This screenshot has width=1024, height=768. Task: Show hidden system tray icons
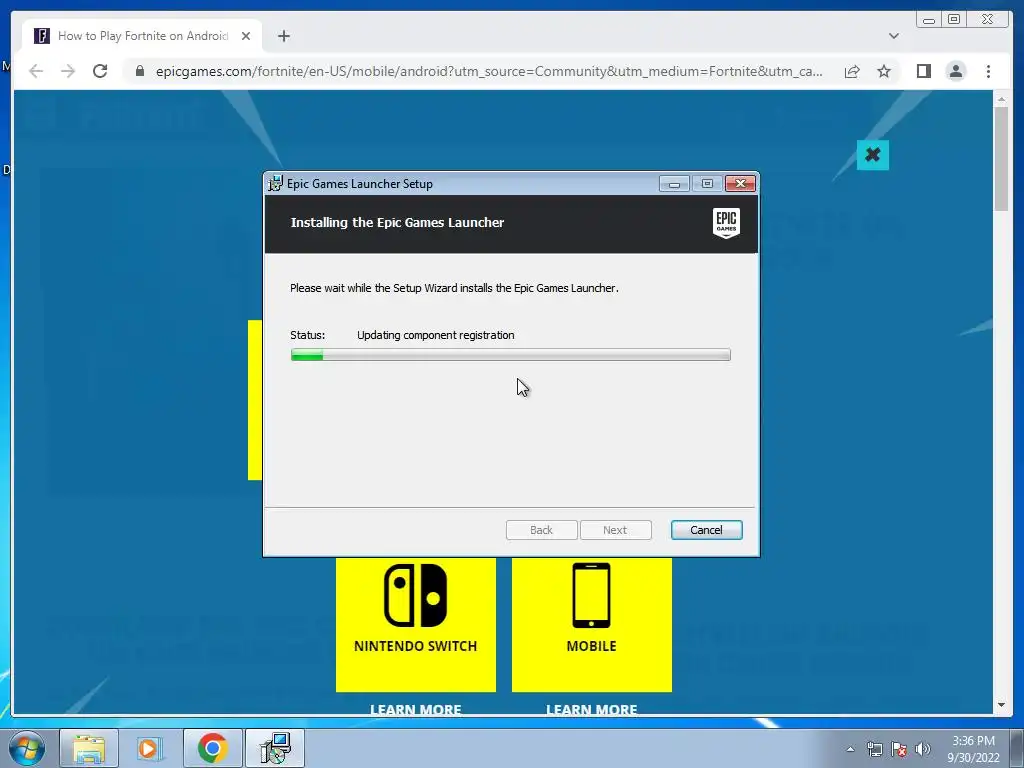[x=850, y=749]
